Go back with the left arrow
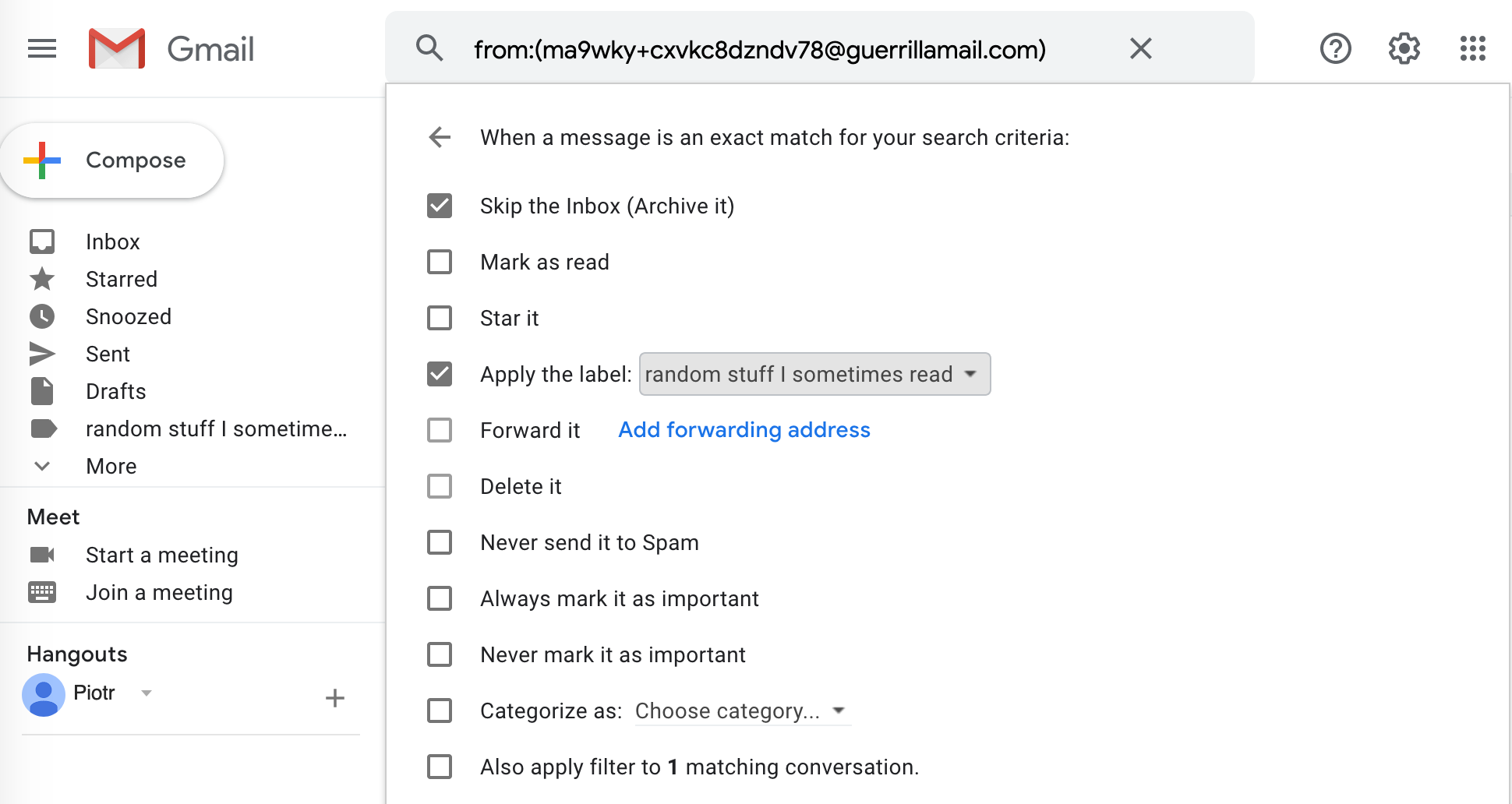The image size is (1512, 804). 440,138
